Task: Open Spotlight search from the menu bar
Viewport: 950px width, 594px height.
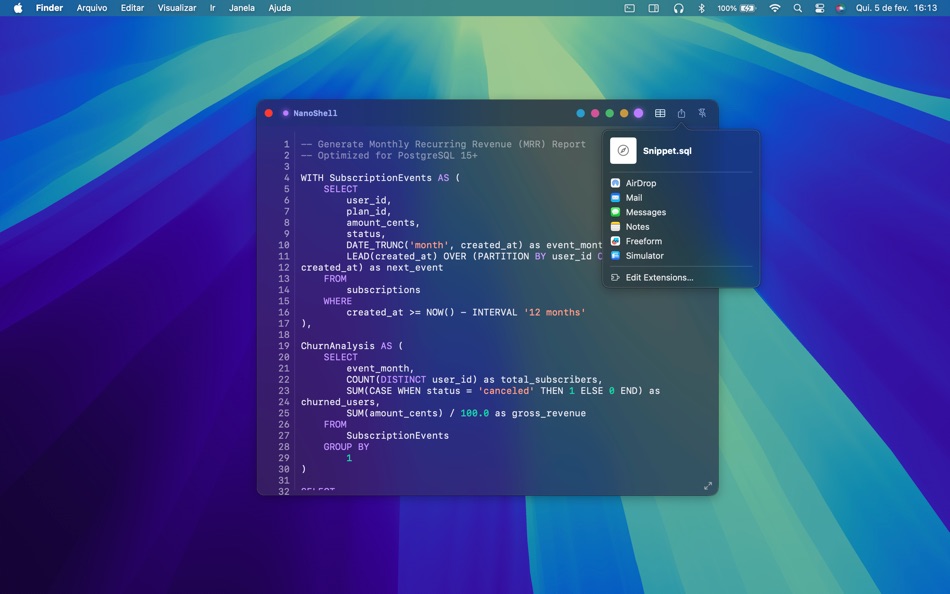Action: pyautogui.click(x=797, y=8)
